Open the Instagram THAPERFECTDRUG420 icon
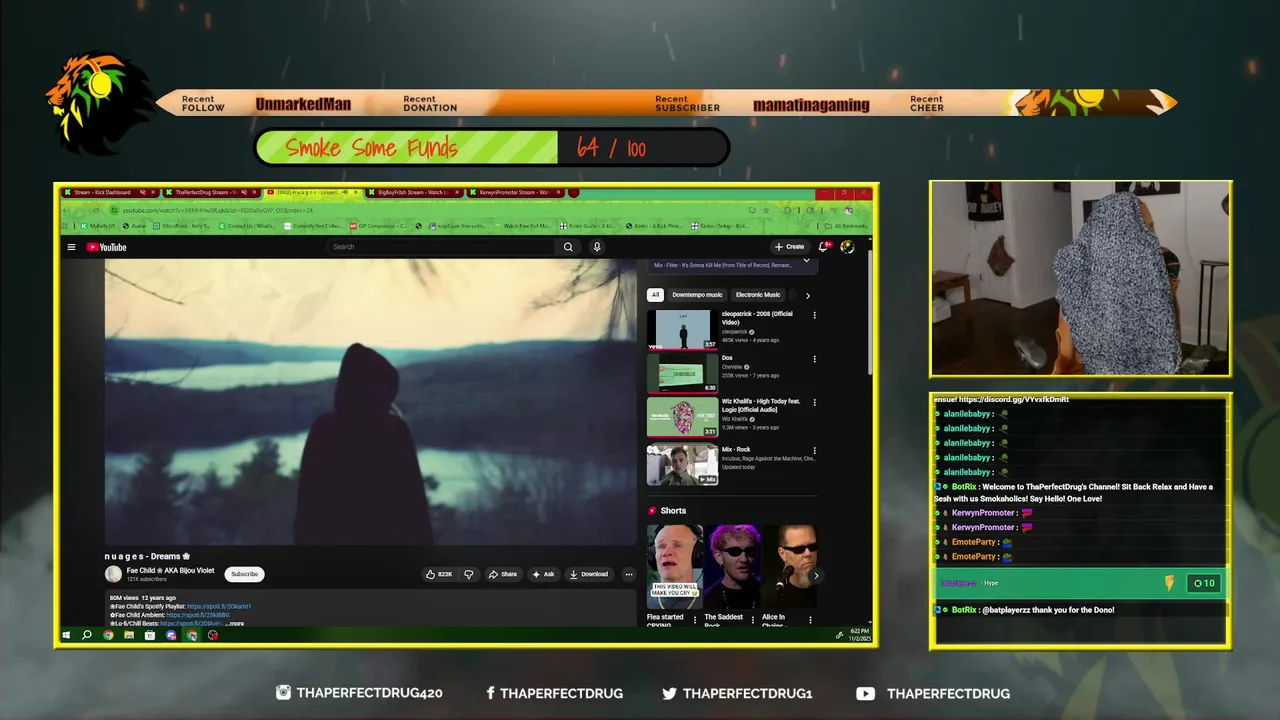 (283, 693)
